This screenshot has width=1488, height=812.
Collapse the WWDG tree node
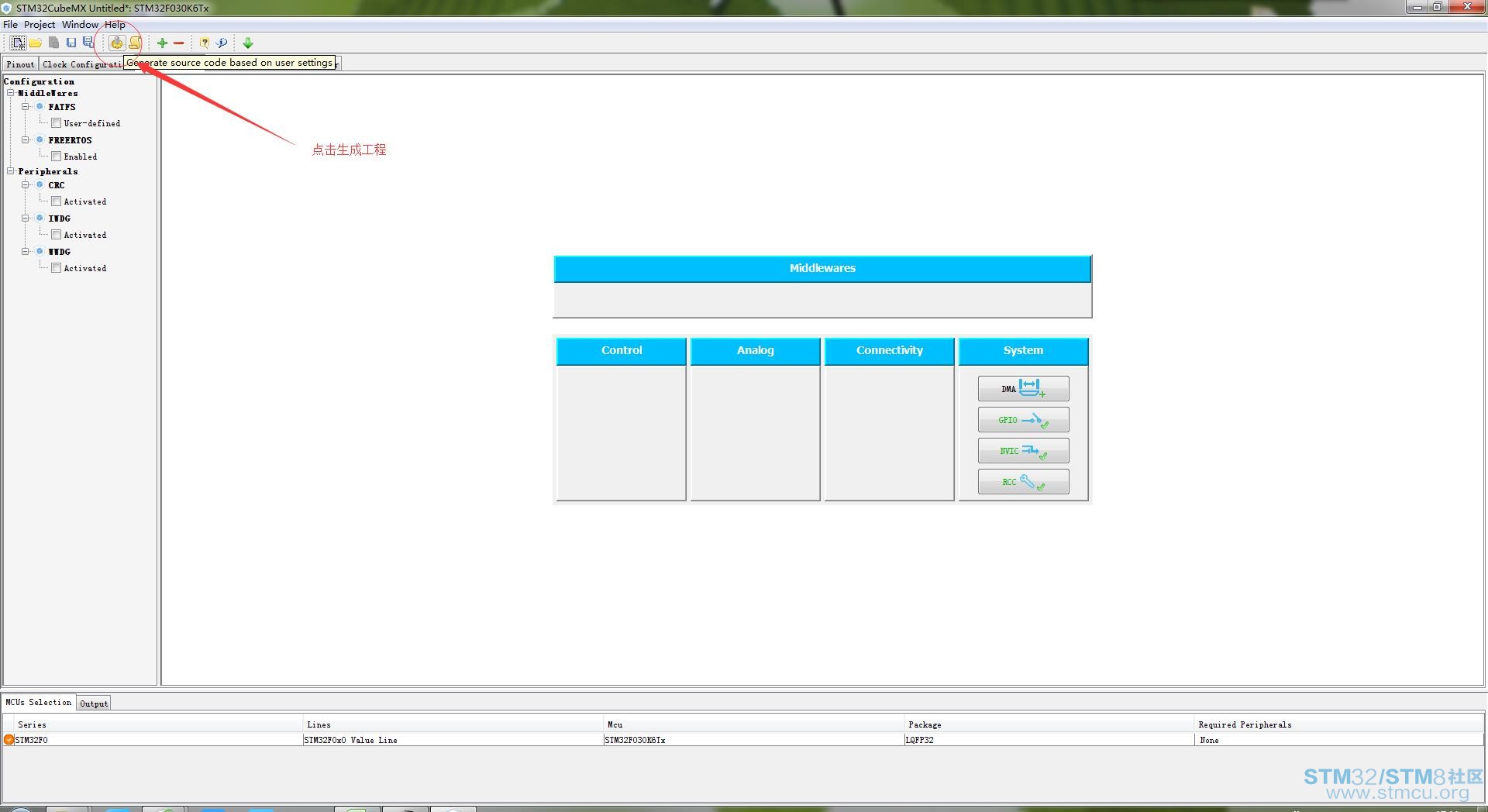click(x=26, y=252)
